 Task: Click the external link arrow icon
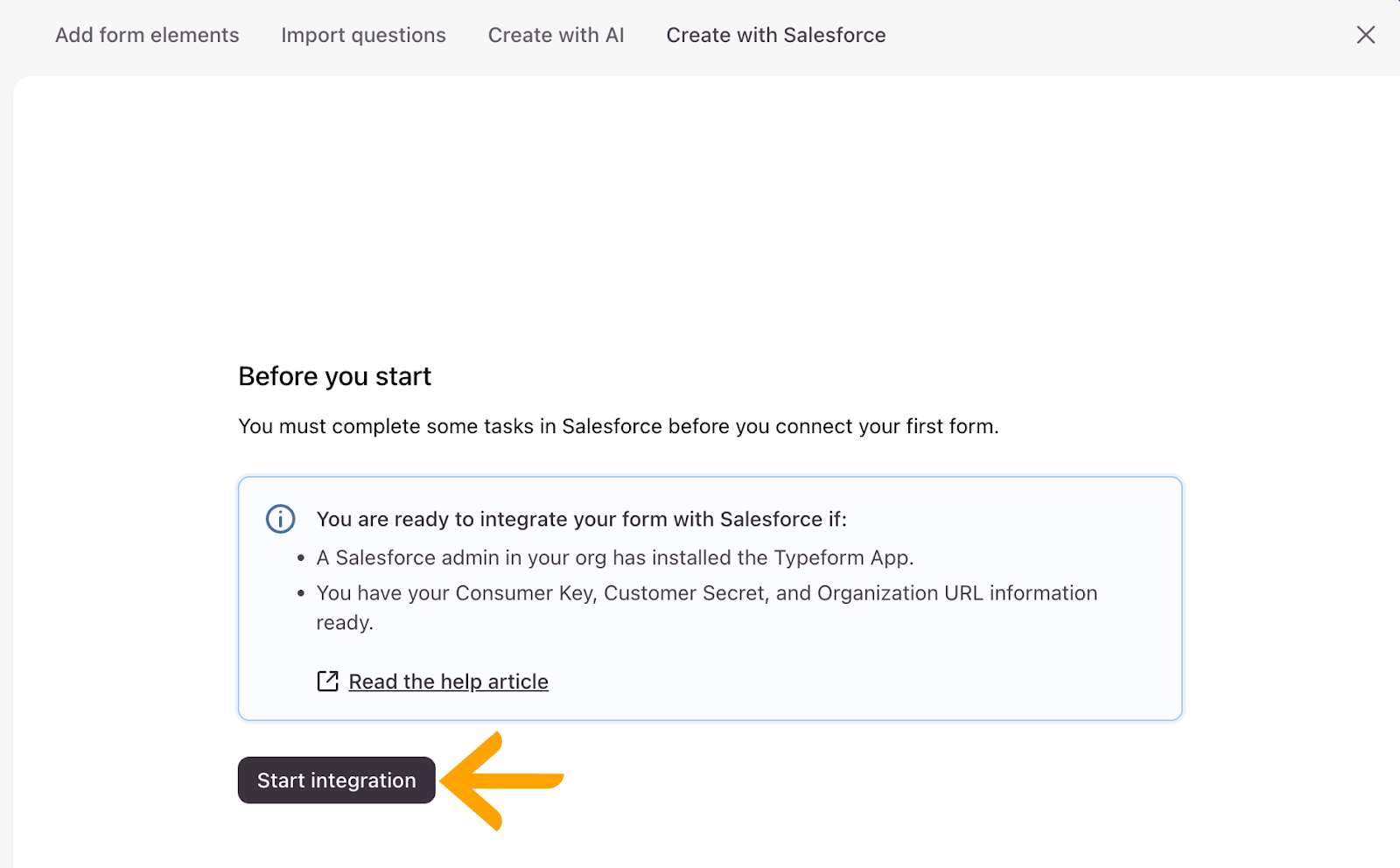[x=327, y=682]
